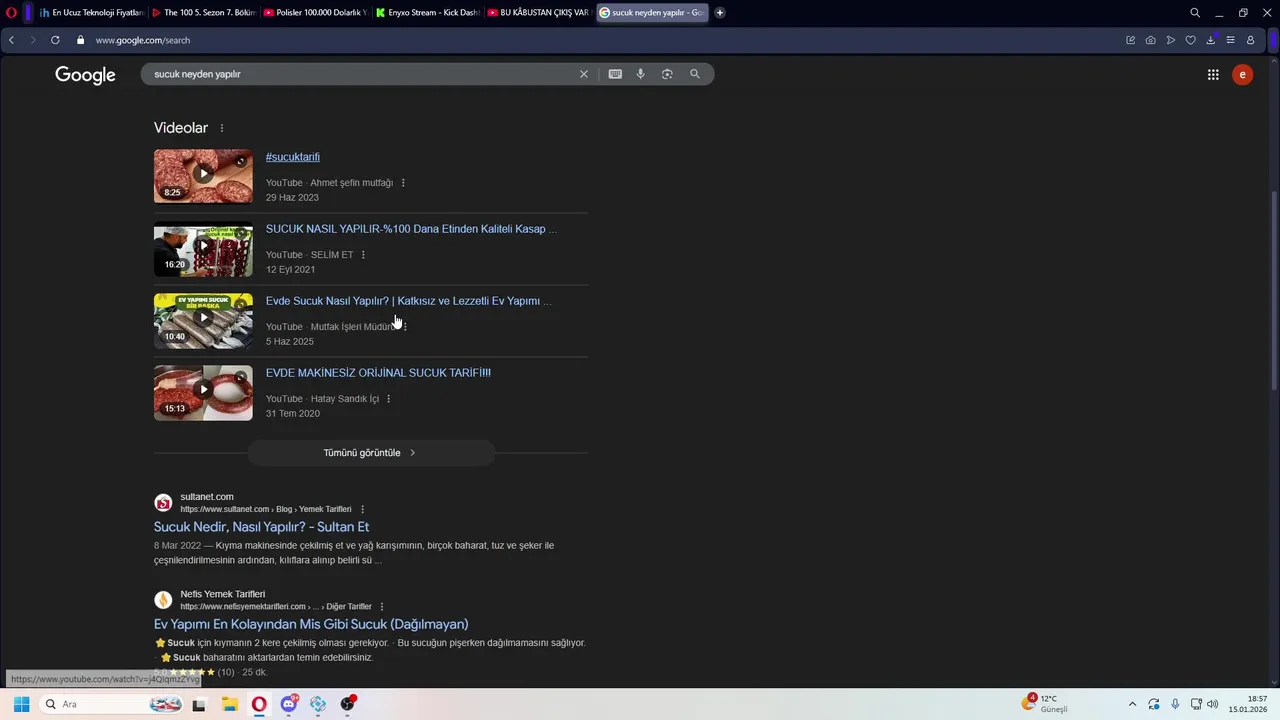
Task: Play the 10:40 ev yapımı sucuk thumbnail
Action: pyautogui.click(x=203, y=320)
